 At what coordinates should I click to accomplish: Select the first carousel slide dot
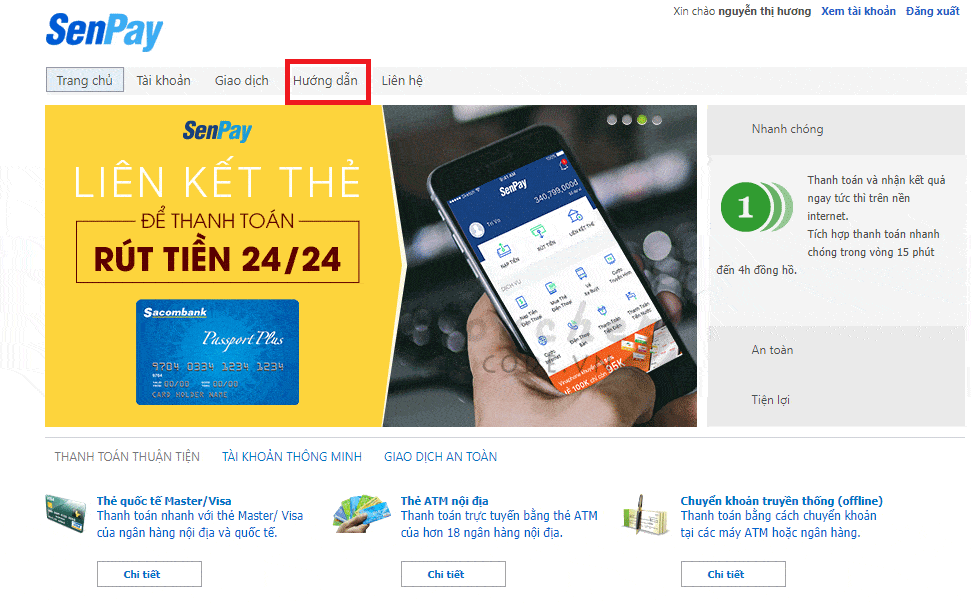coord(612,119)
